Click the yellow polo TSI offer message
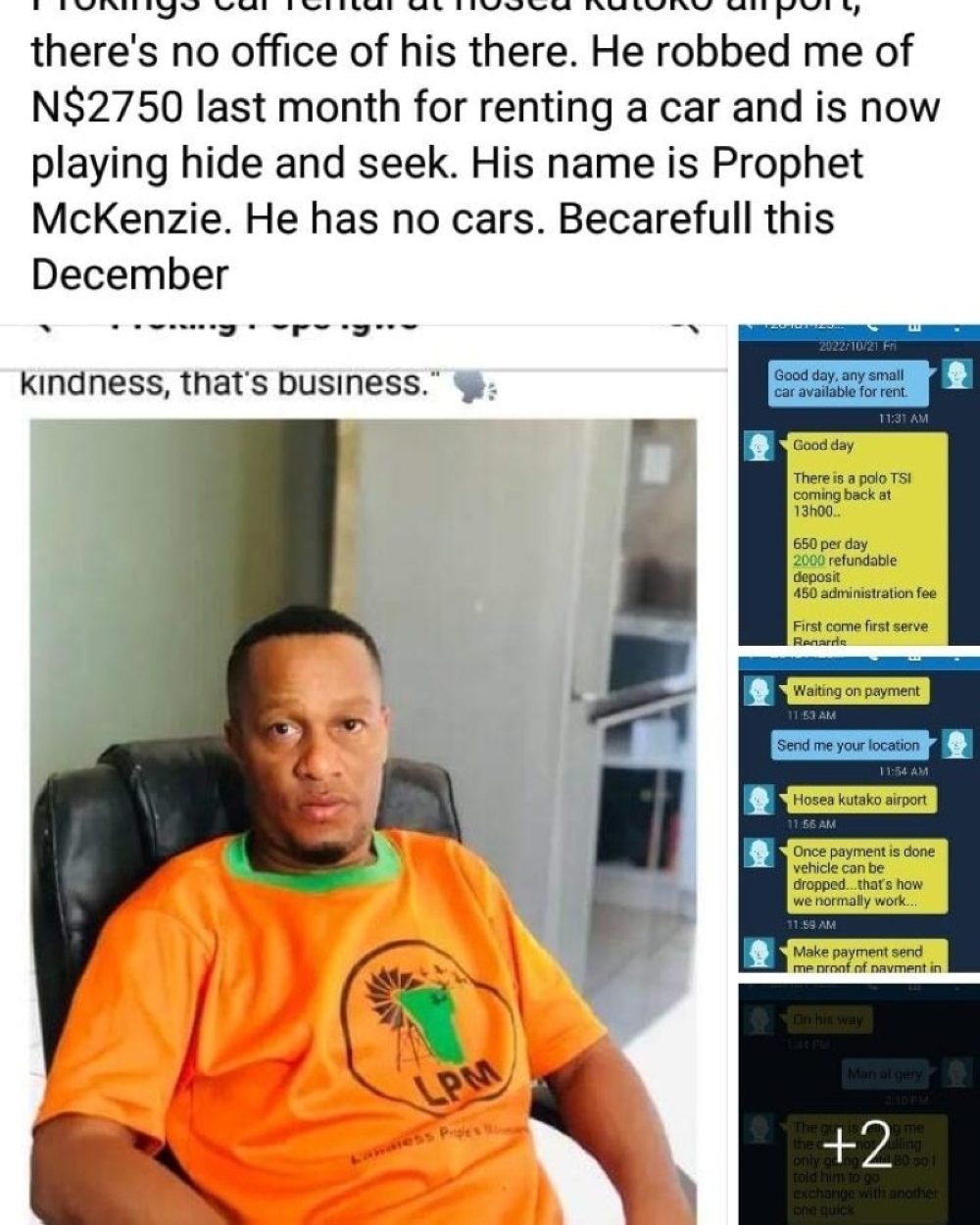The image size is (980, 1225). (863, 538)
